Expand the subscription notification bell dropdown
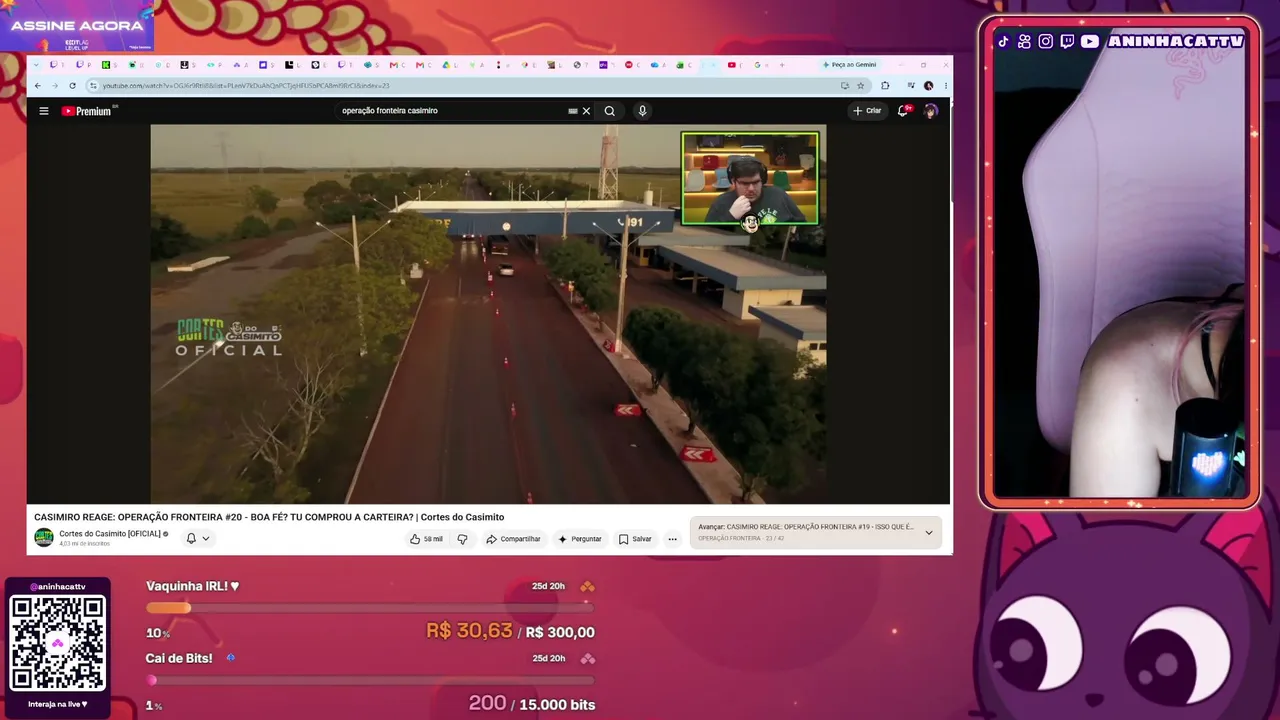 click(x=197, y=538)
